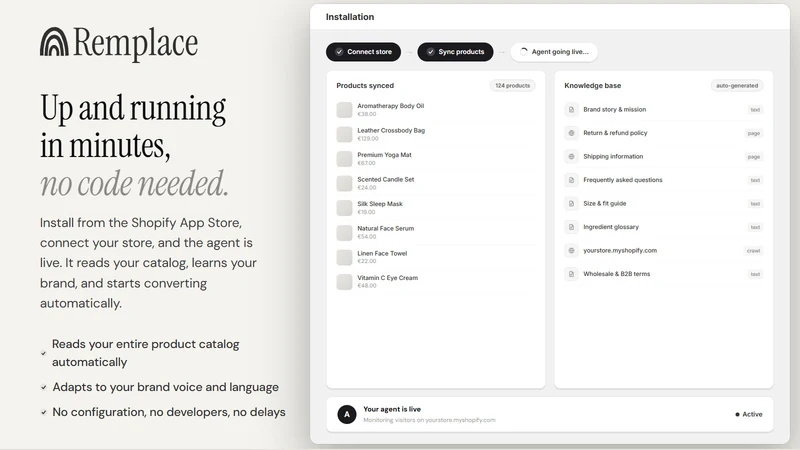Click document icon for Size & fit guide

(x=571, y=203)
